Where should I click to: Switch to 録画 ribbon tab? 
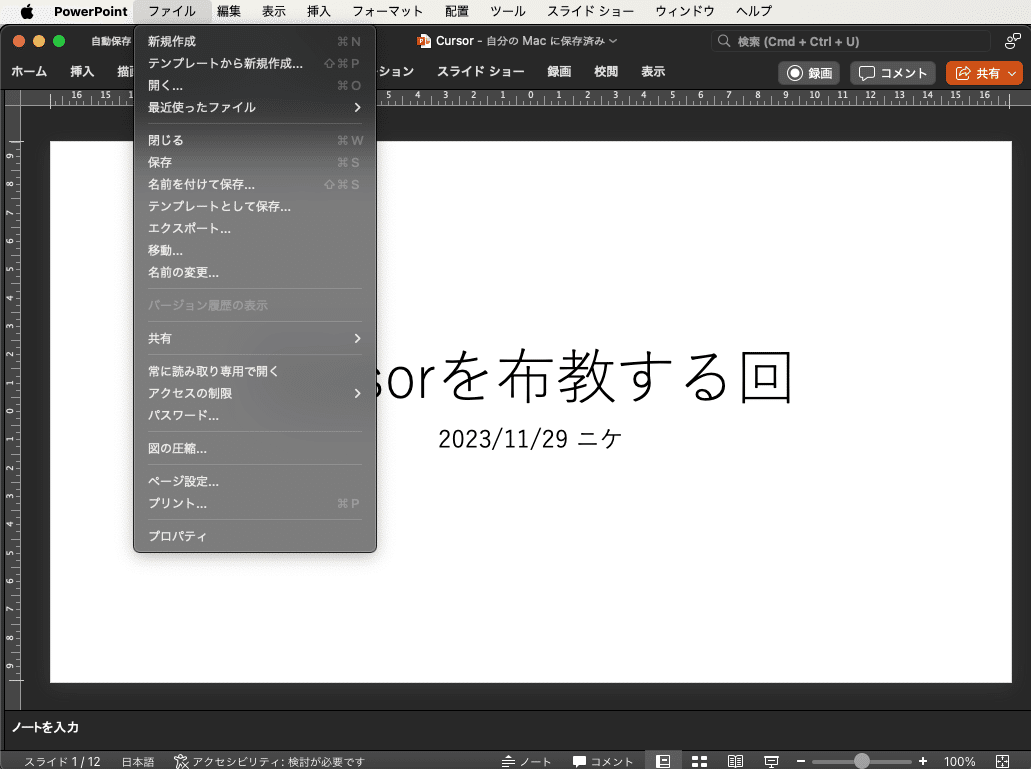coord(559,72)
